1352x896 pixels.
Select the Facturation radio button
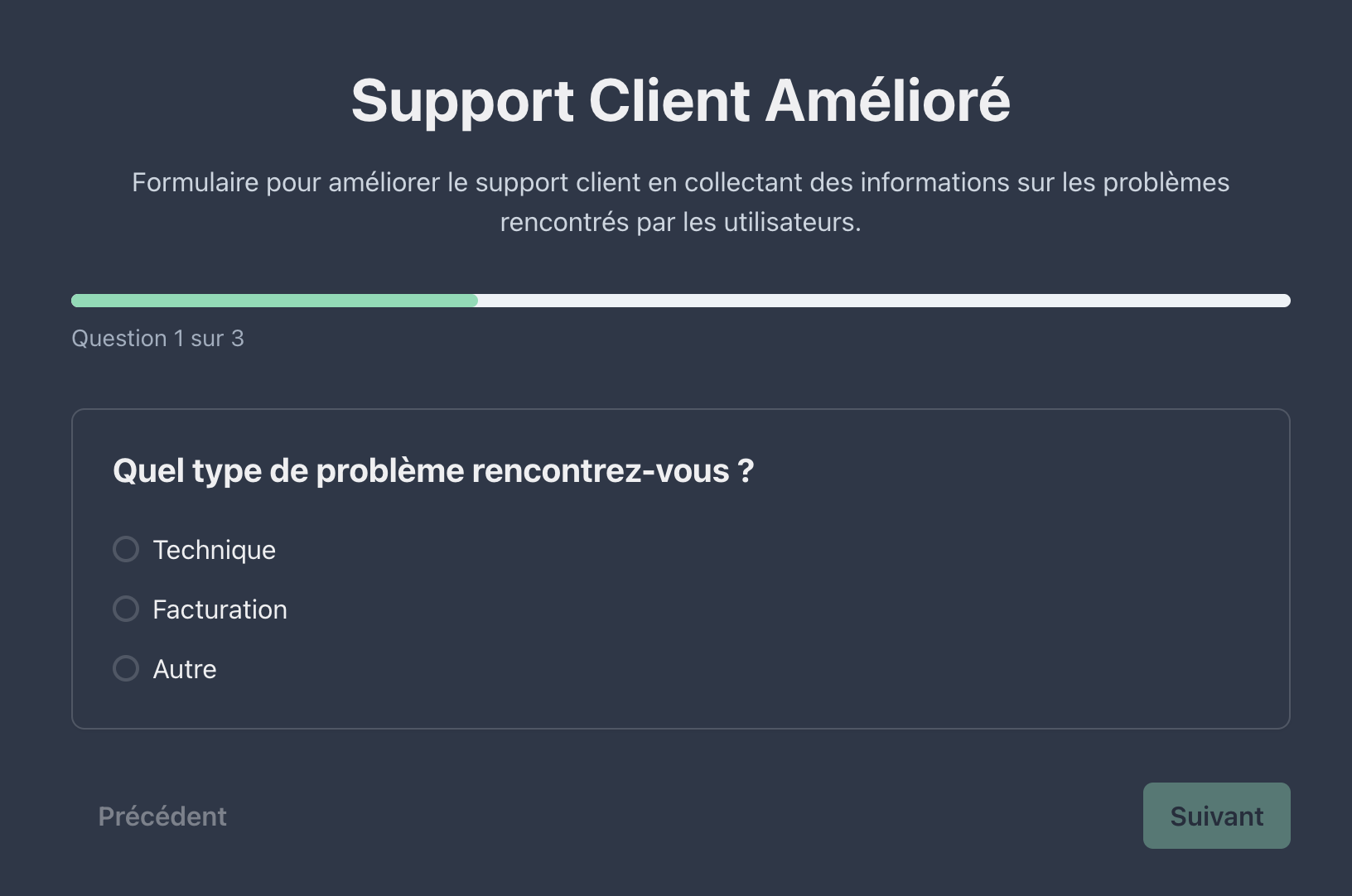pyautogui.click(x=126, y=609)
